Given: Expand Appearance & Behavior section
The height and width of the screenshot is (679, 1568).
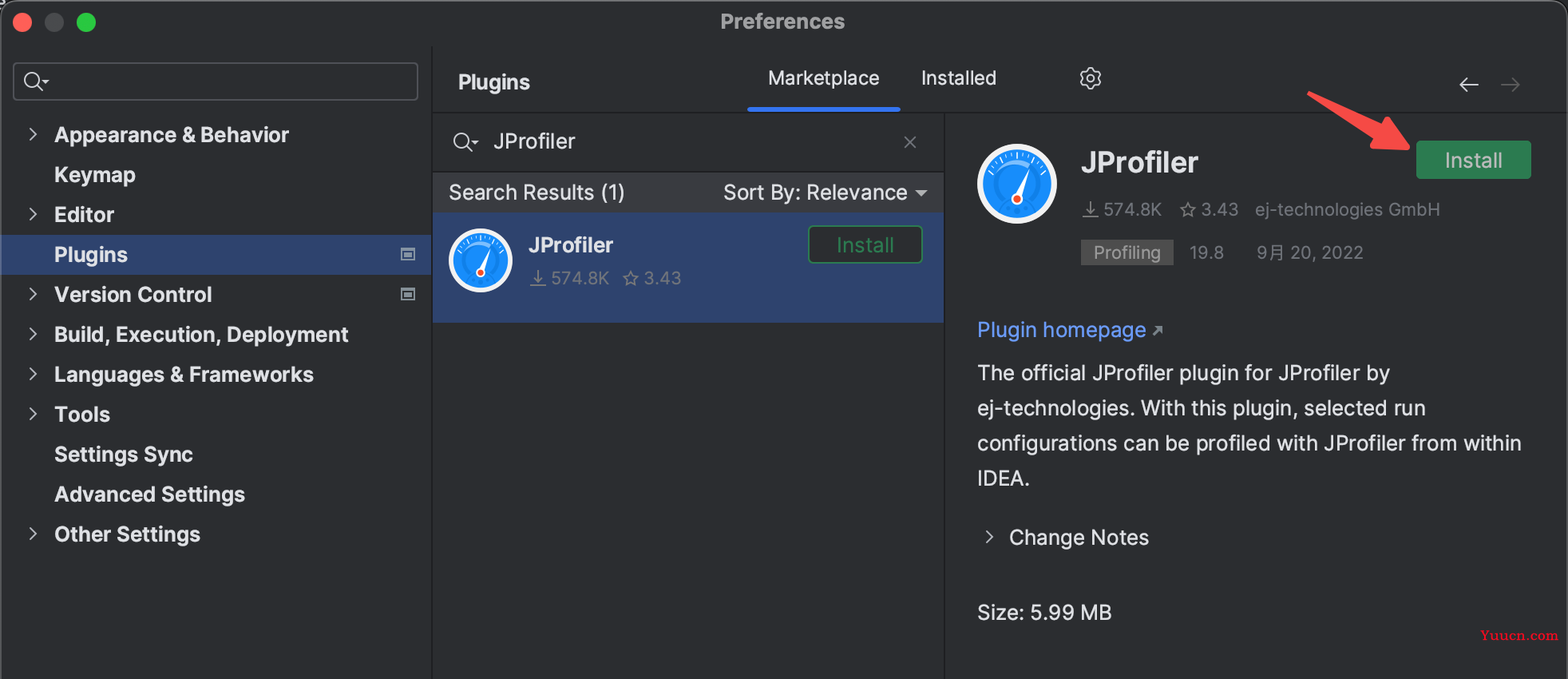Looking at the screenshot, I should pos(33,134).
